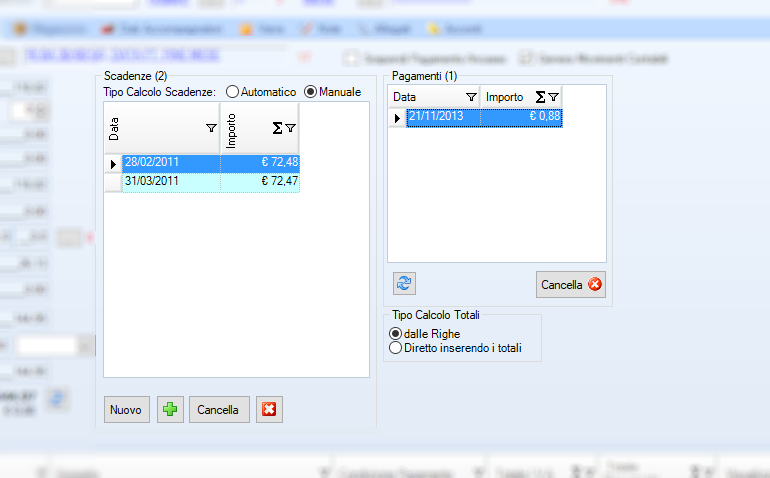This screenshot has width=770, height=478.
Task: Click the sum icon in Pagamenti Importo column
Action: 540,97
